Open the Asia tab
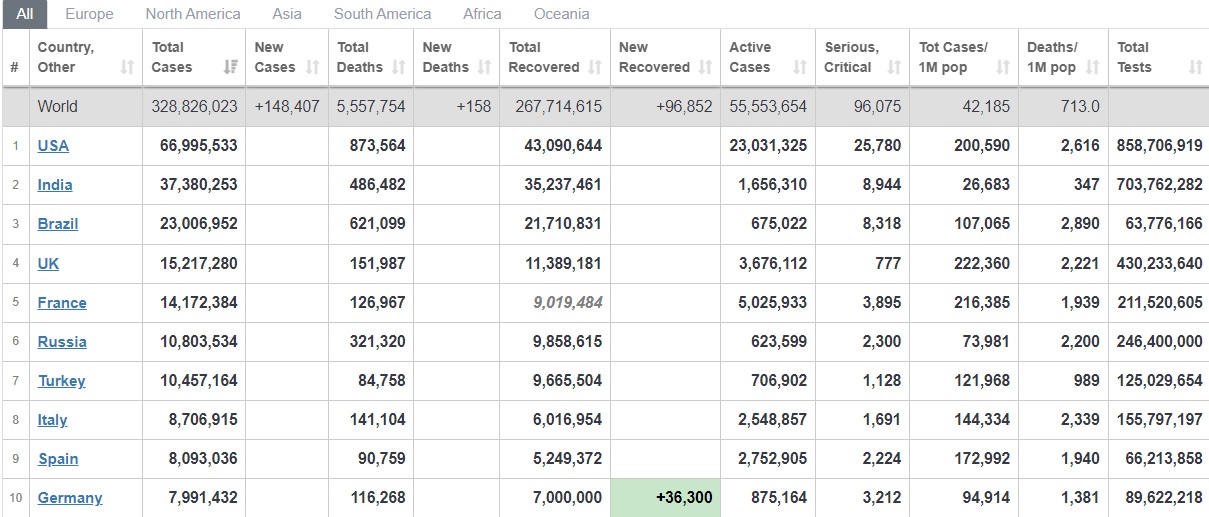Image resolution: width=1209 pixels, height=517 pixels. coord(287,14)
